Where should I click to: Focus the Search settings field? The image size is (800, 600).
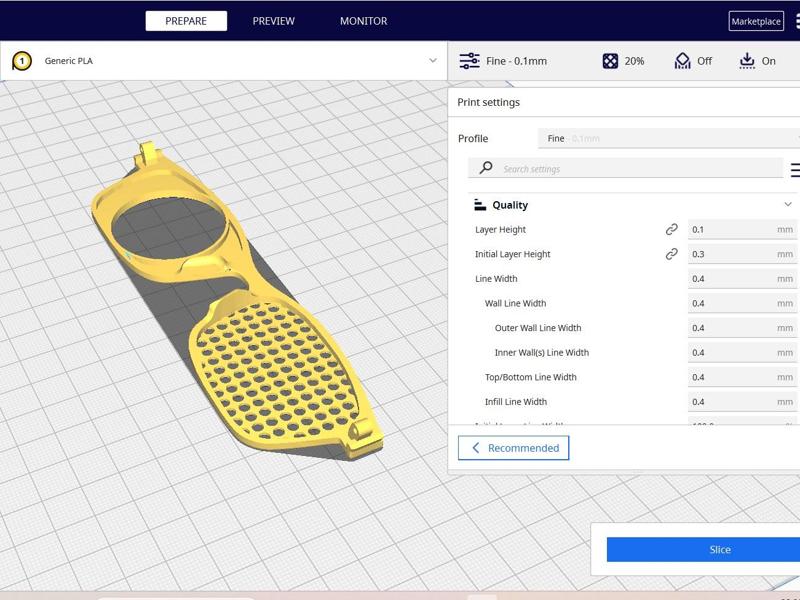pos(625,168)
